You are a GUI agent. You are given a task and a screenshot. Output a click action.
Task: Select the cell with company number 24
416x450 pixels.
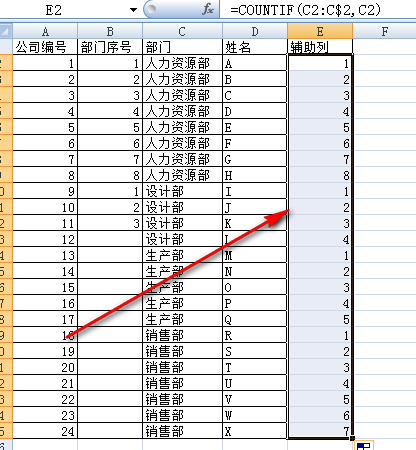click(45, 431)
